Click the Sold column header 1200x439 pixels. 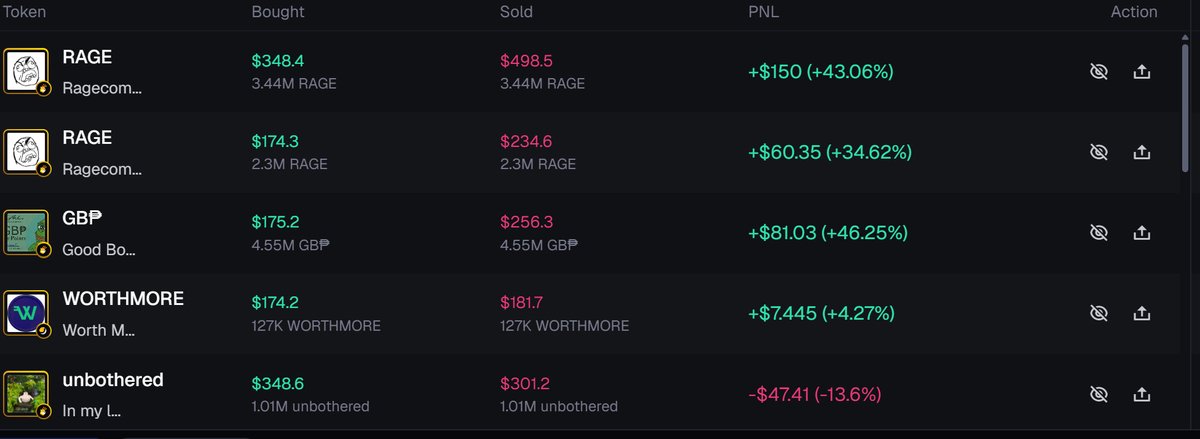click(x=516, y=12)
